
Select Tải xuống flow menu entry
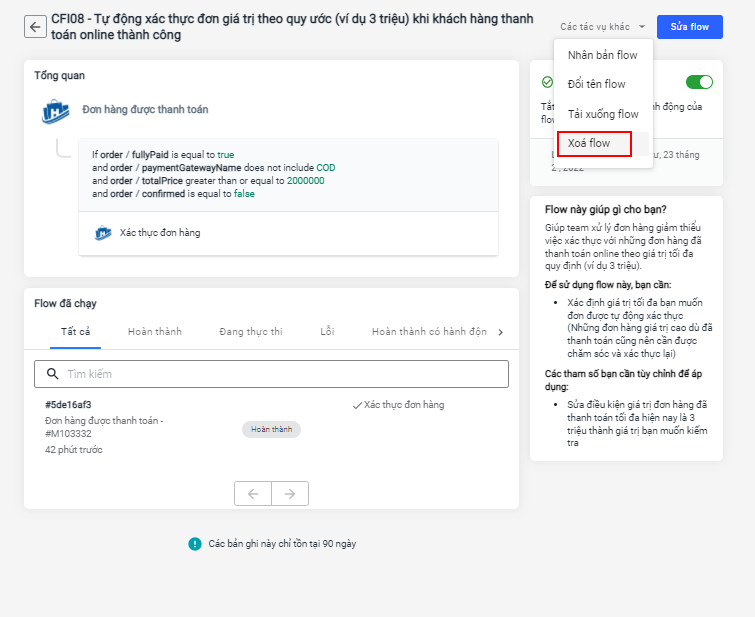click(x=602, y=114)
